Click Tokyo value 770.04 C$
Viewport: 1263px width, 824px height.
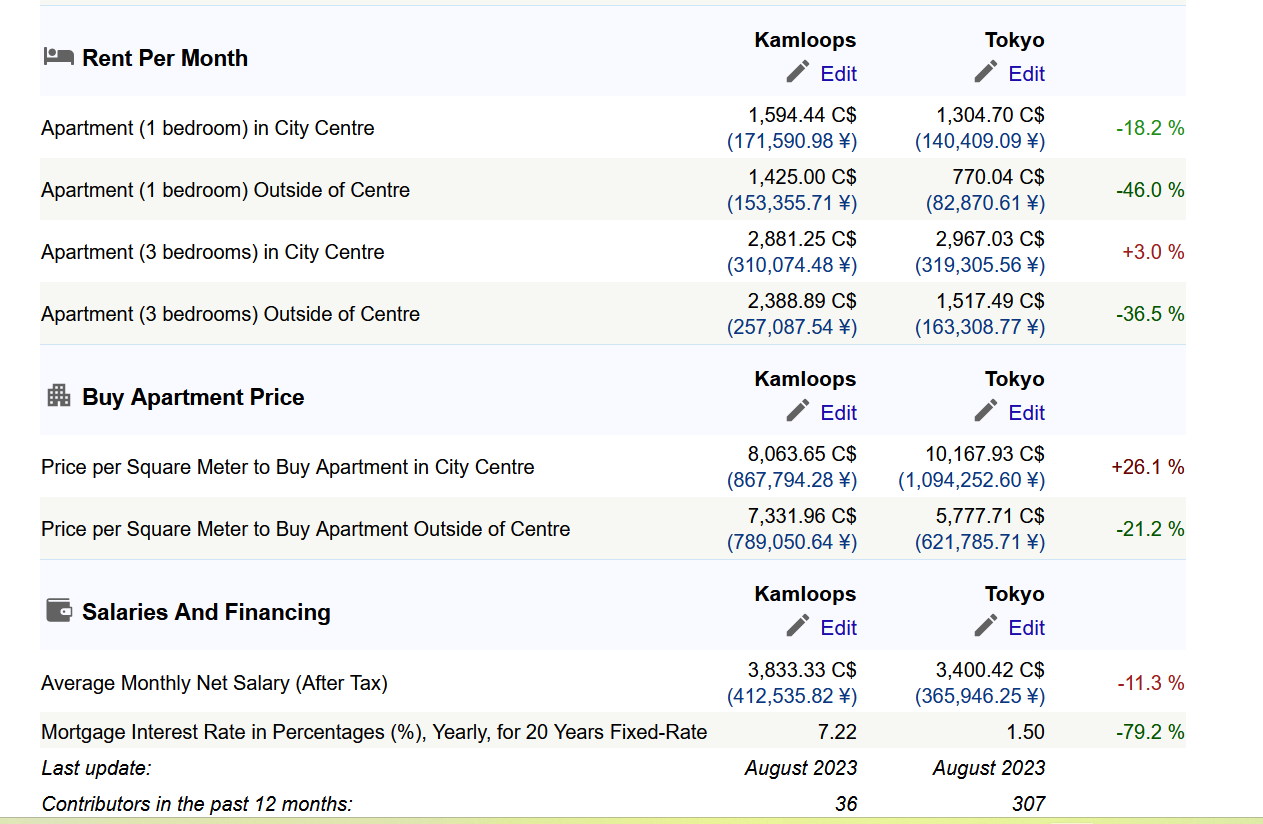point(998,177)
